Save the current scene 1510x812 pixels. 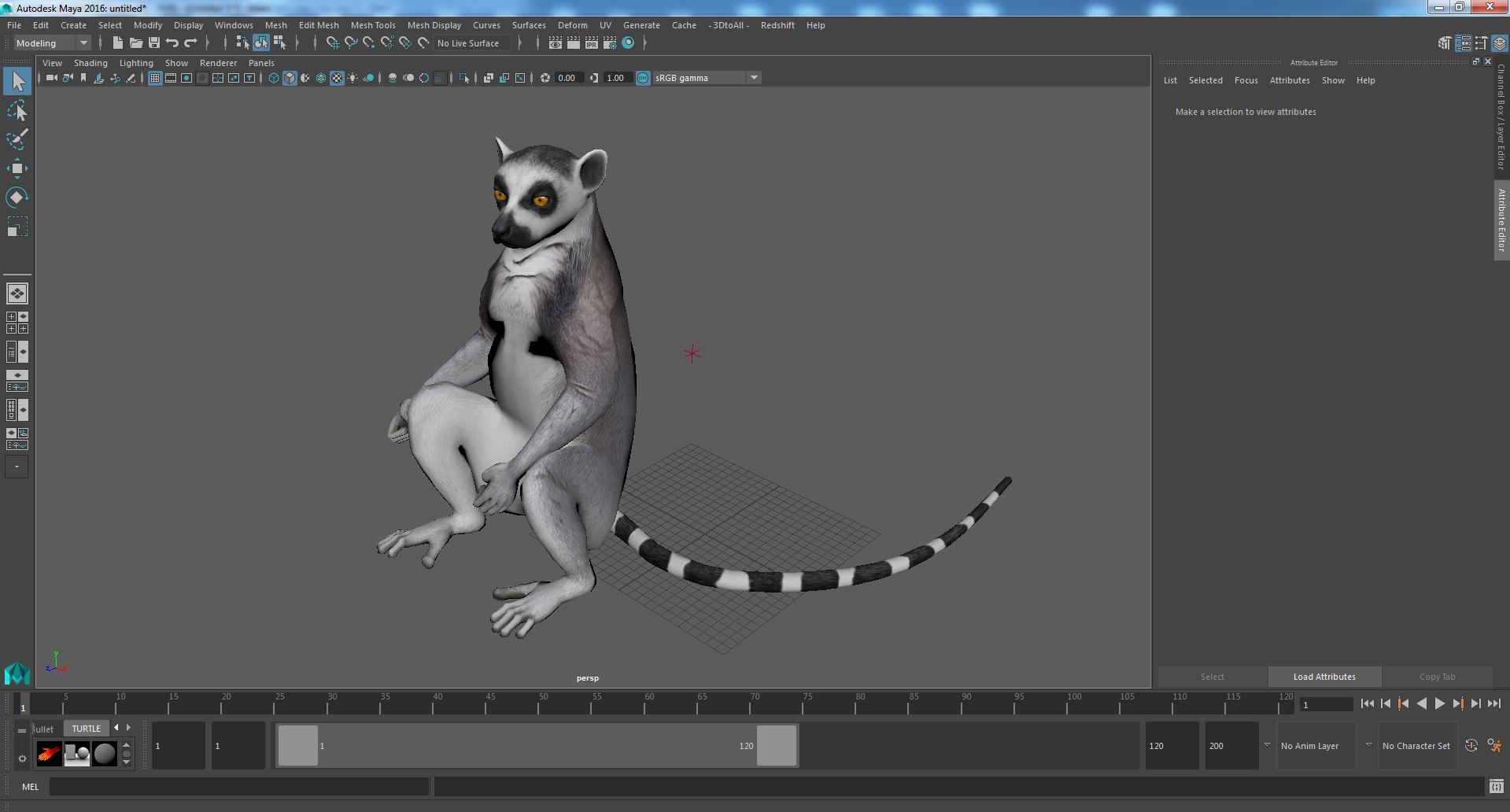153,43
